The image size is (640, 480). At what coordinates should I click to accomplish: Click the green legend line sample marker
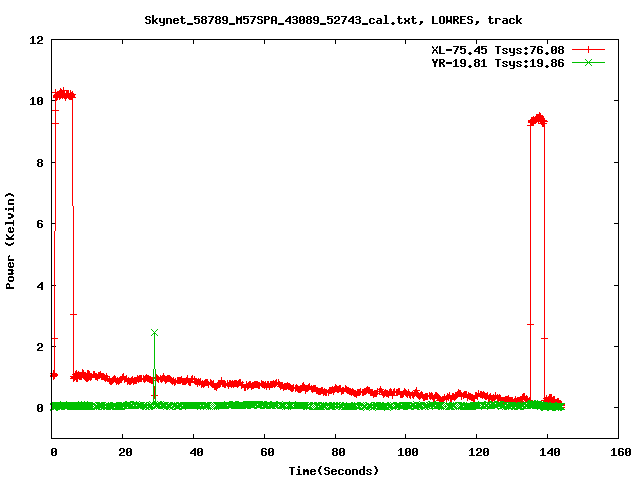(x=588, y=62)
